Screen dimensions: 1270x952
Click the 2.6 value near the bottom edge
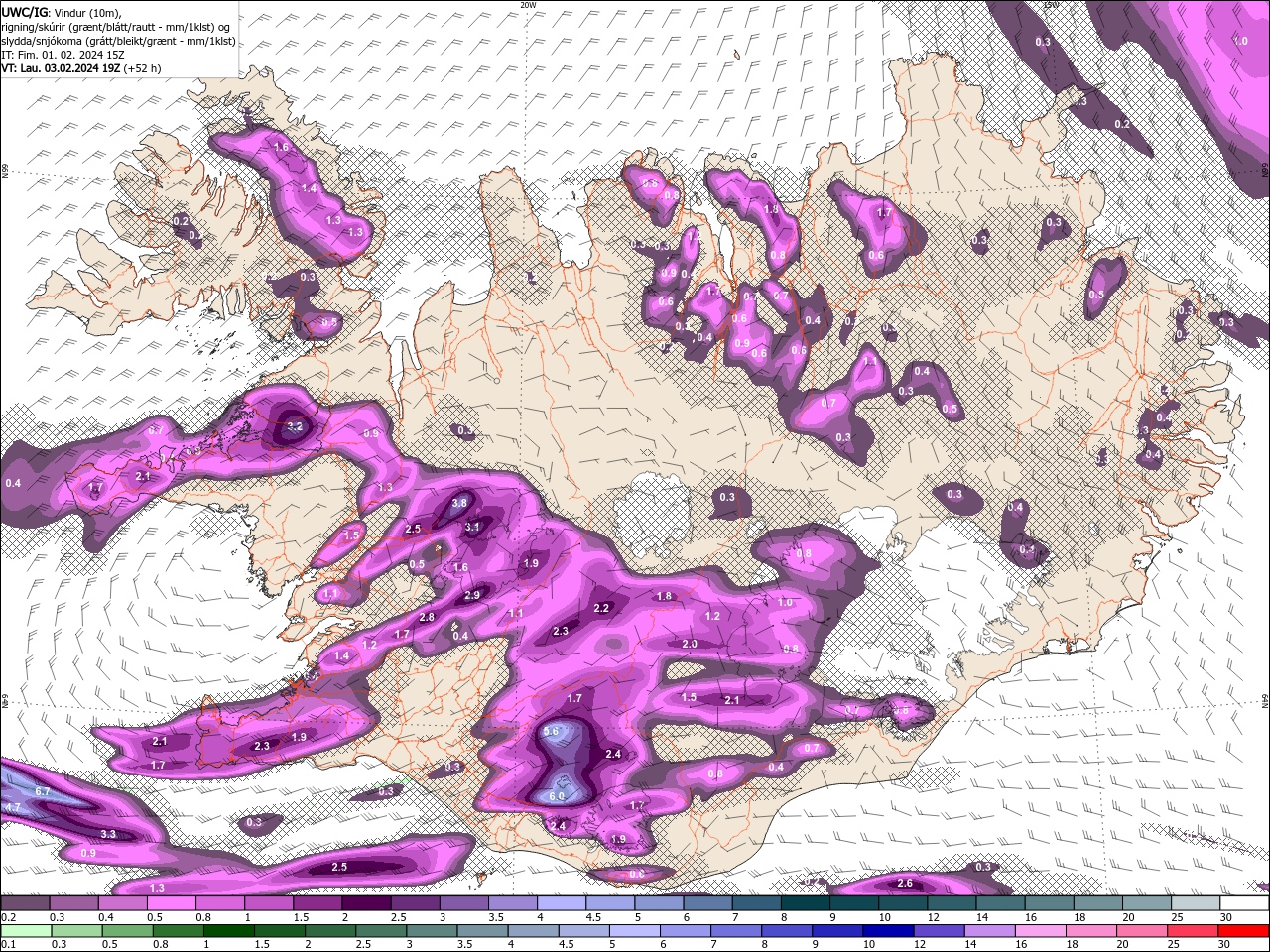coord(905,883)
